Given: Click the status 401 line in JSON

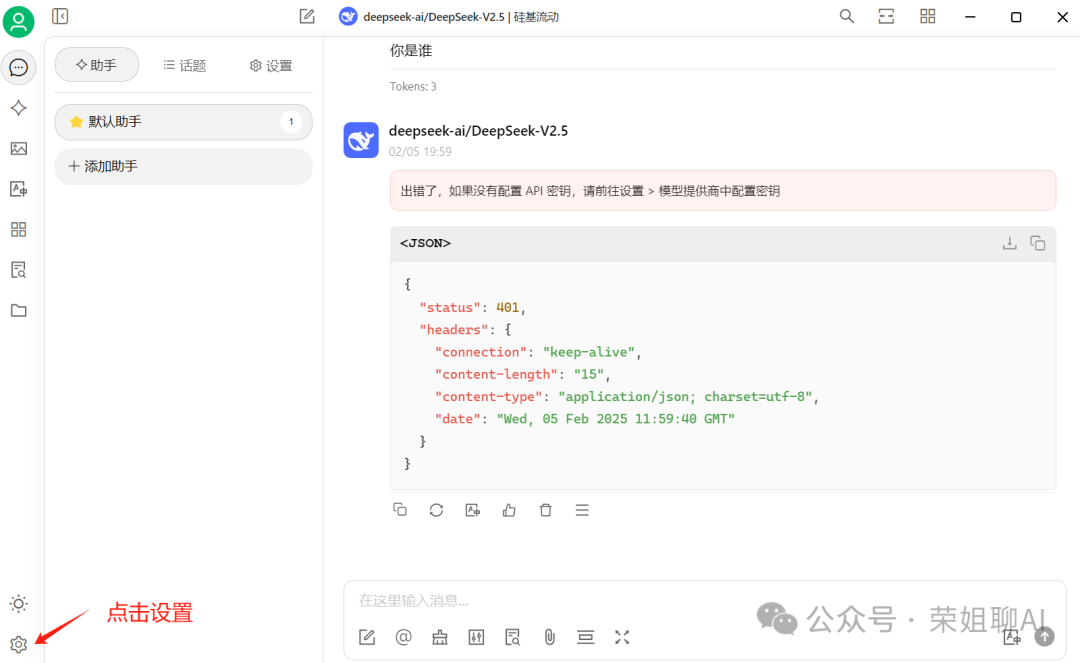Looking at the screenshot, I should tap(472, 308).
